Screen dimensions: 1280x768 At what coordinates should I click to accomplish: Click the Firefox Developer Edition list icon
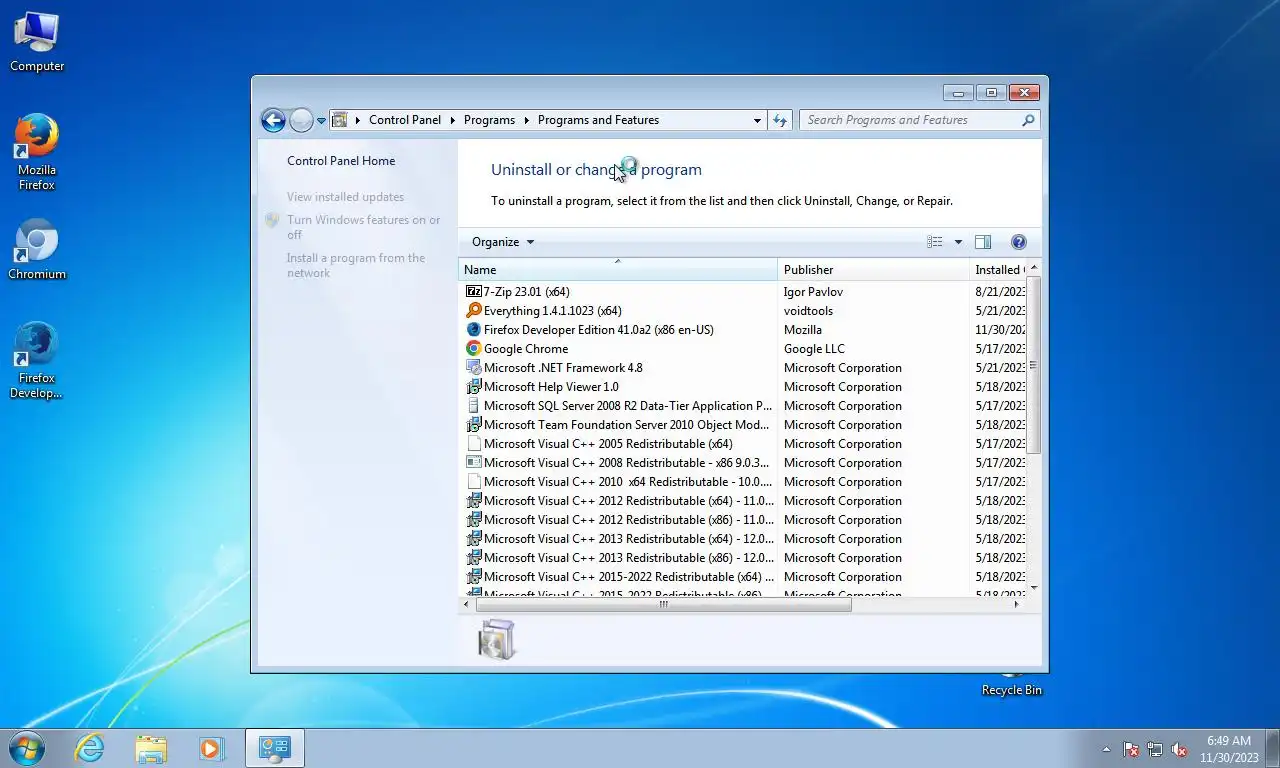click(474, 330)
